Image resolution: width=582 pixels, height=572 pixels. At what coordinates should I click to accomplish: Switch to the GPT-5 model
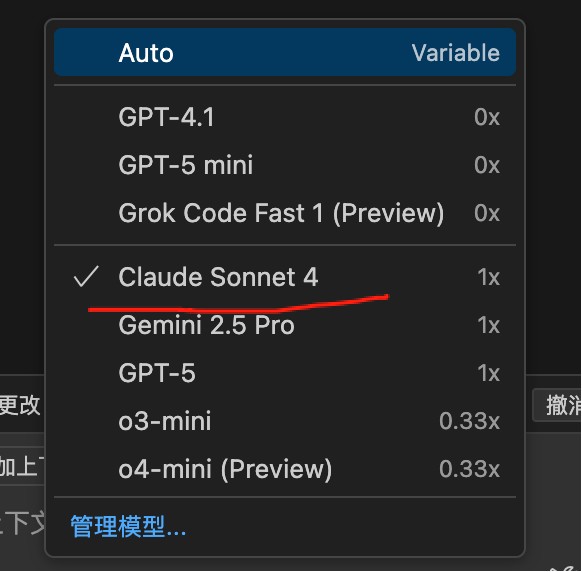(x=285, y=373)
